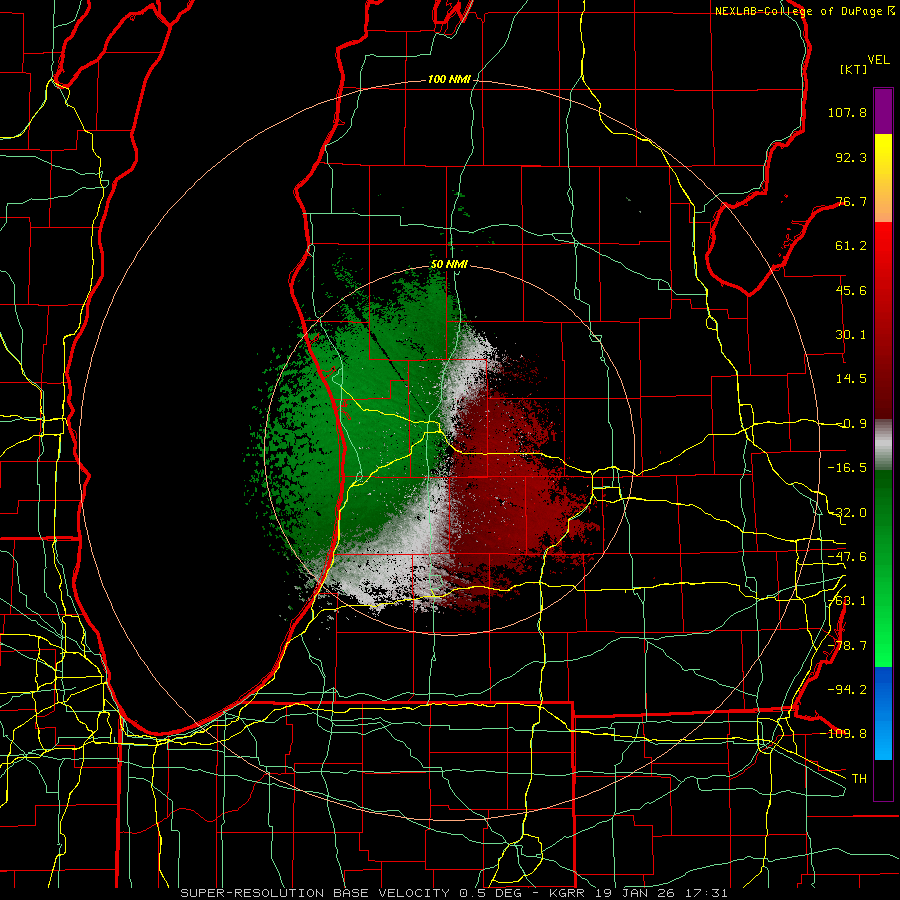The width and height of the screenshot is (900, 900).
Task: Click the TH threshold label
Action: point(859,779)
